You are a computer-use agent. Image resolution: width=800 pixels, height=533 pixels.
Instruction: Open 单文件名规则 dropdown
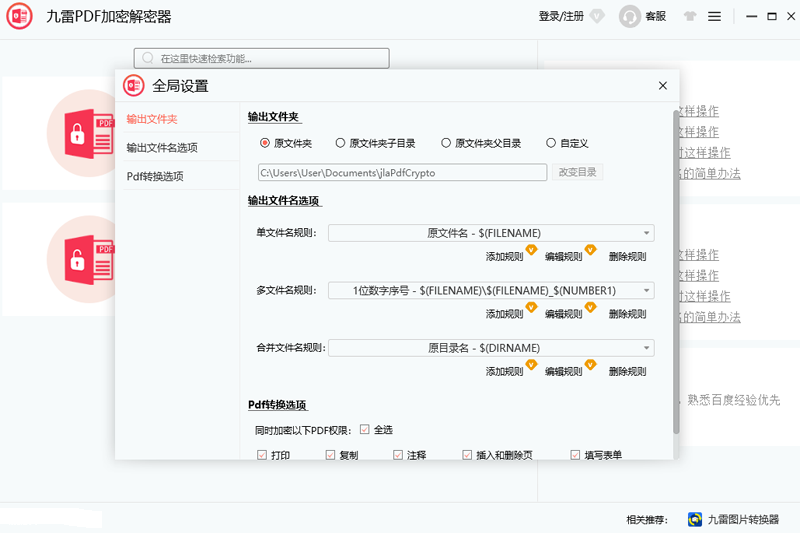click(491, 233)
